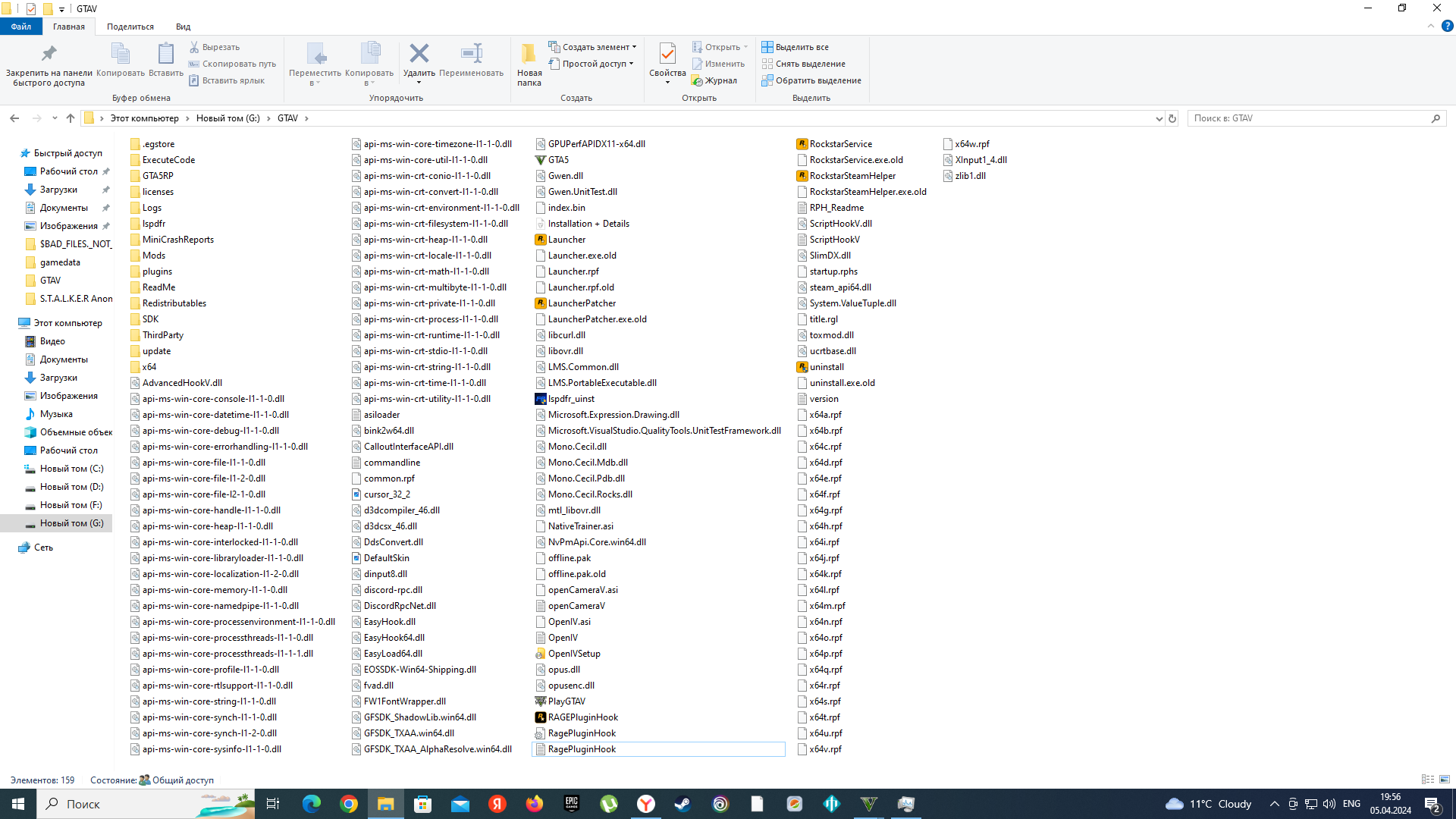Viewport: 1456px width, 819px height.
Task: Click the New folder (Новая папка) icon
Action: click(x=529, y=54)
